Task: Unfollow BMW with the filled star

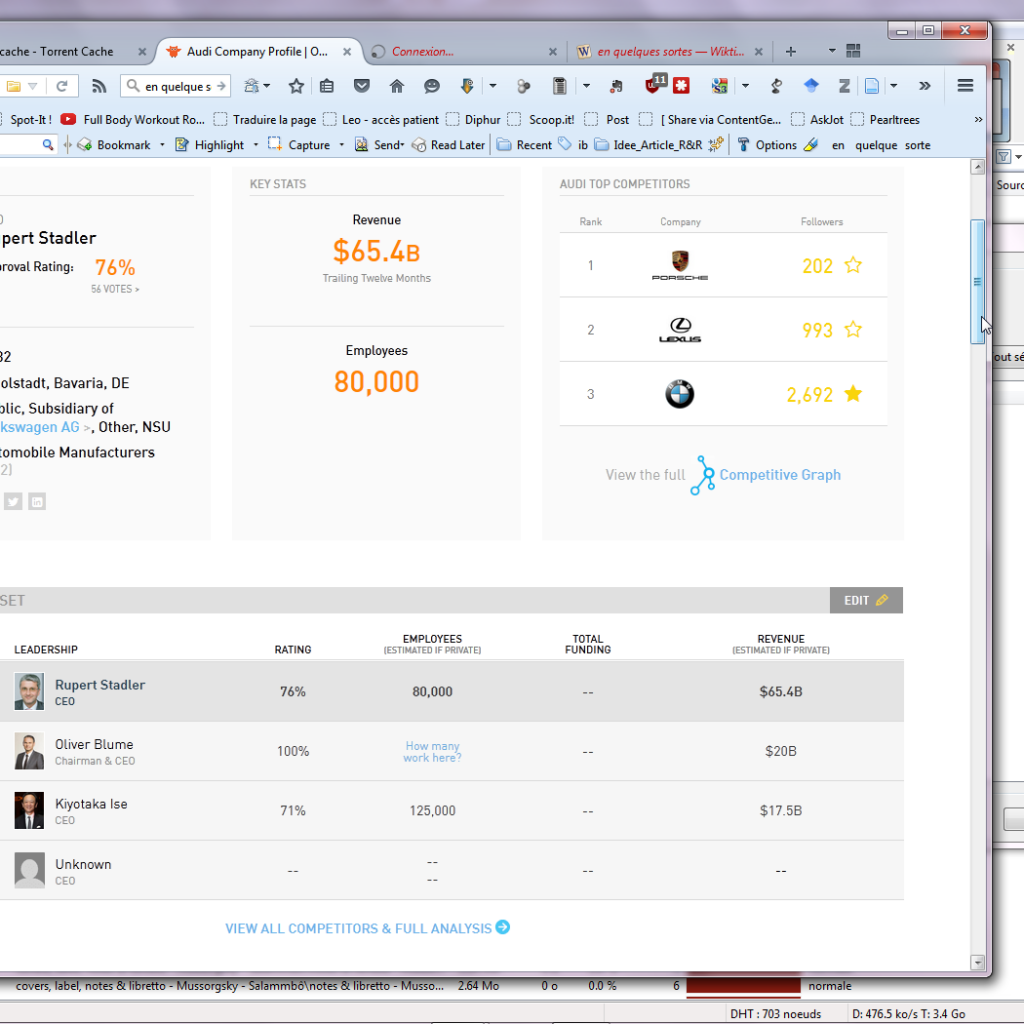Action: tap(853, 394)
